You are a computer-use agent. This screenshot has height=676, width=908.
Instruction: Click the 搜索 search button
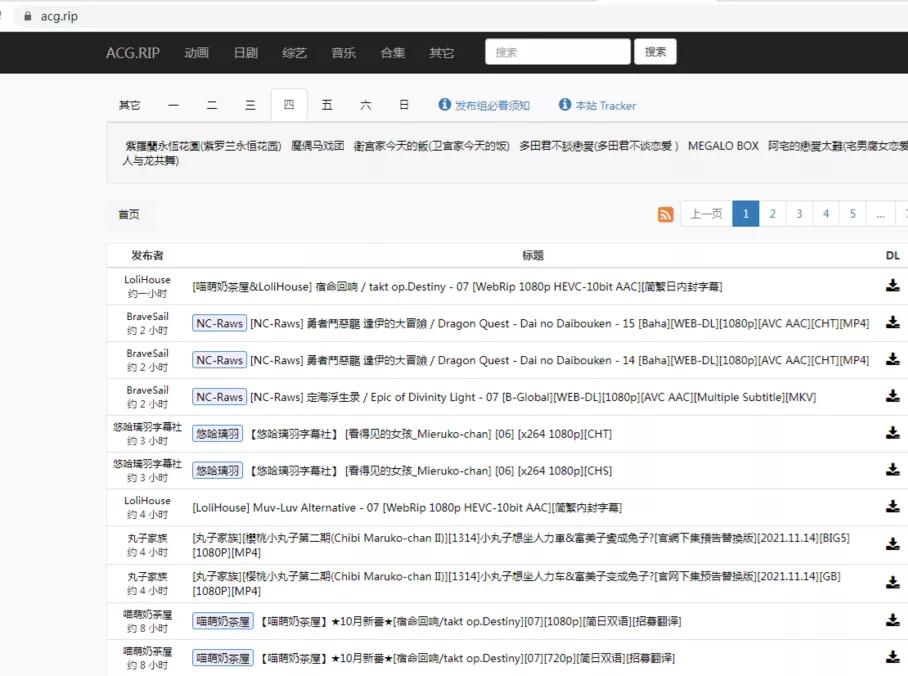pos(656,51)
